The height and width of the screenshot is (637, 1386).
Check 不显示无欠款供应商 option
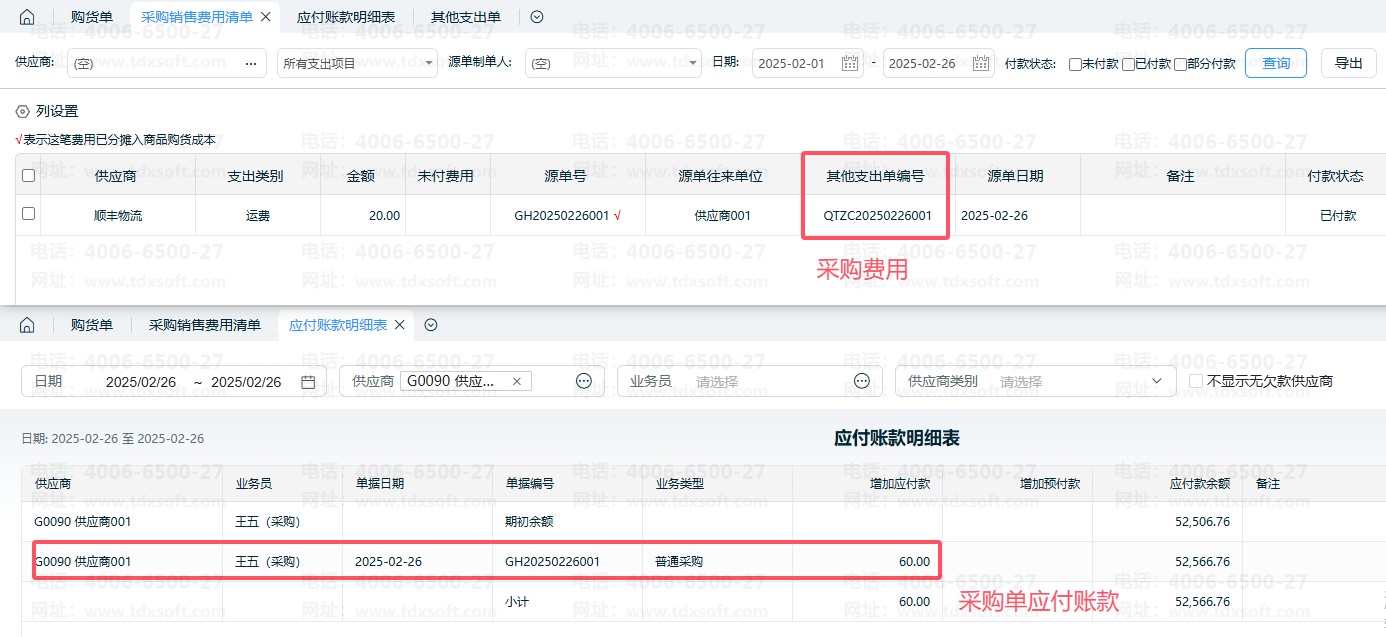pyautogui.click(x=1196, y=381)
